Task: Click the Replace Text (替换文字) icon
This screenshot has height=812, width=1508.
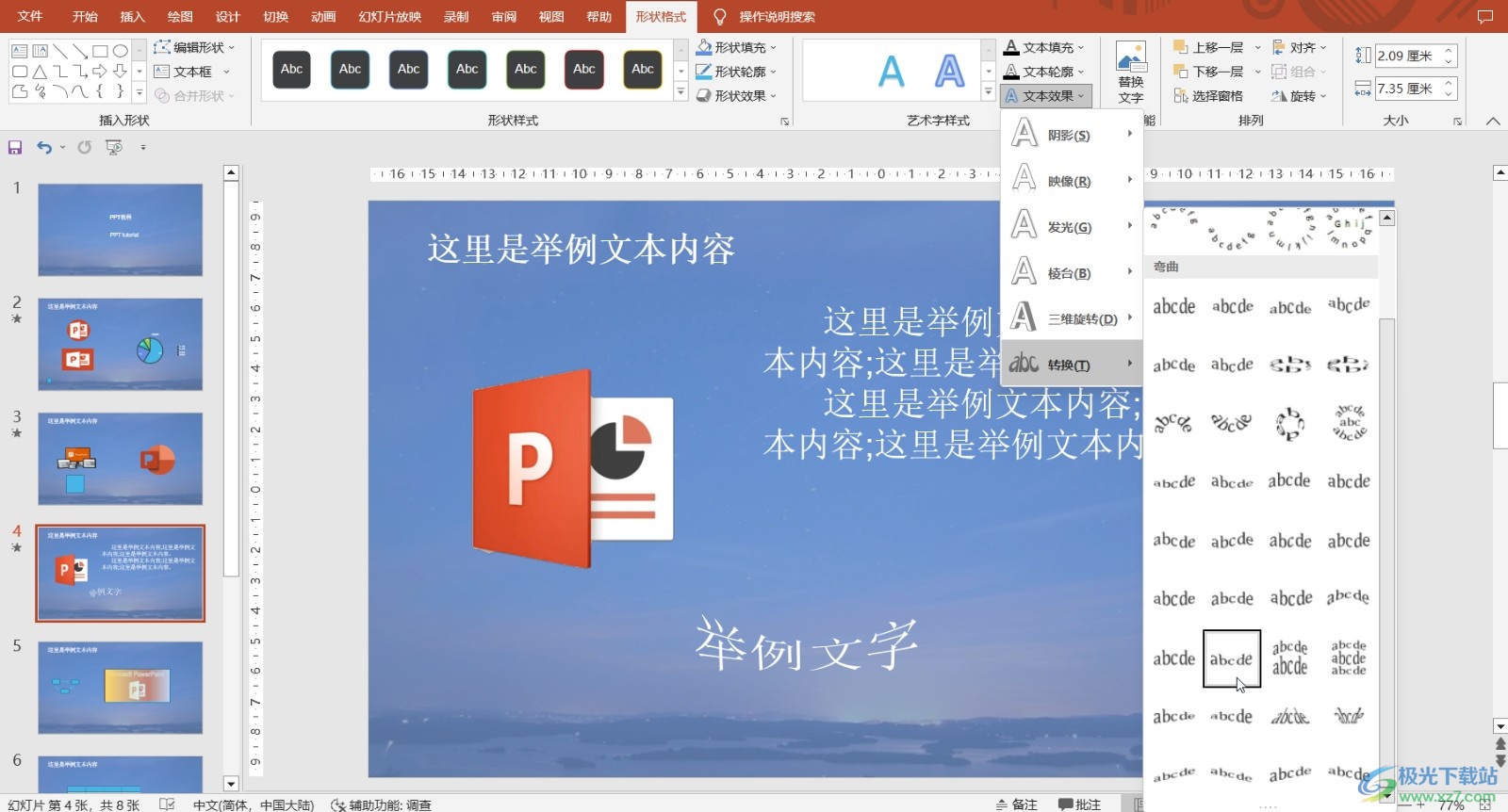Action: 1131,73
